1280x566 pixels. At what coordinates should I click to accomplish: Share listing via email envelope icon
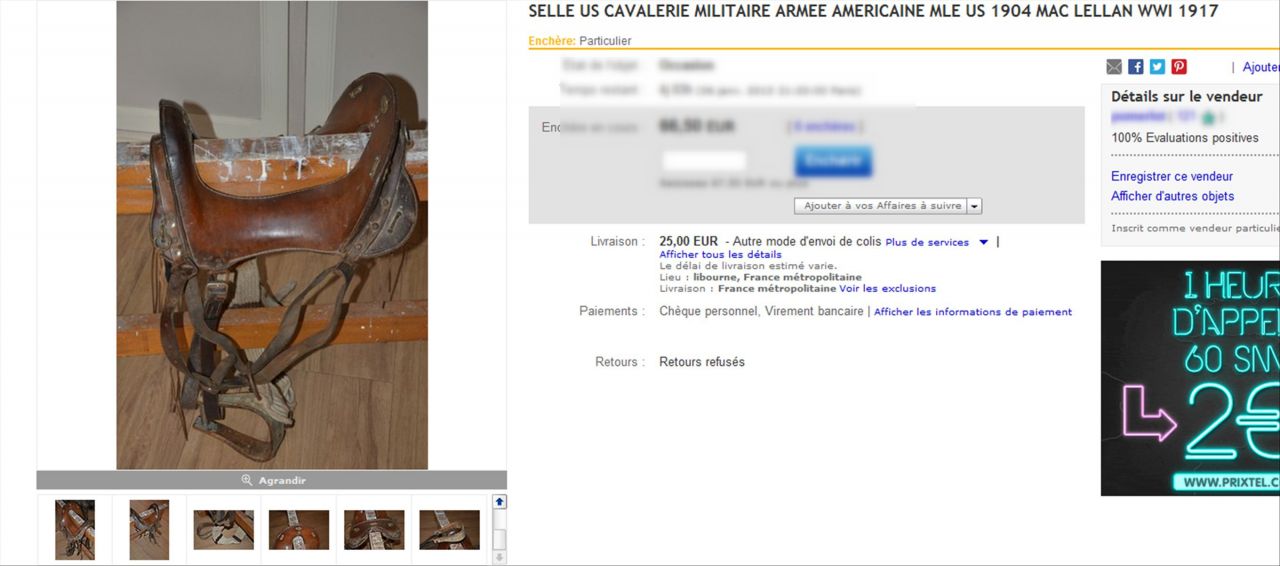(x=1114, y=67)
